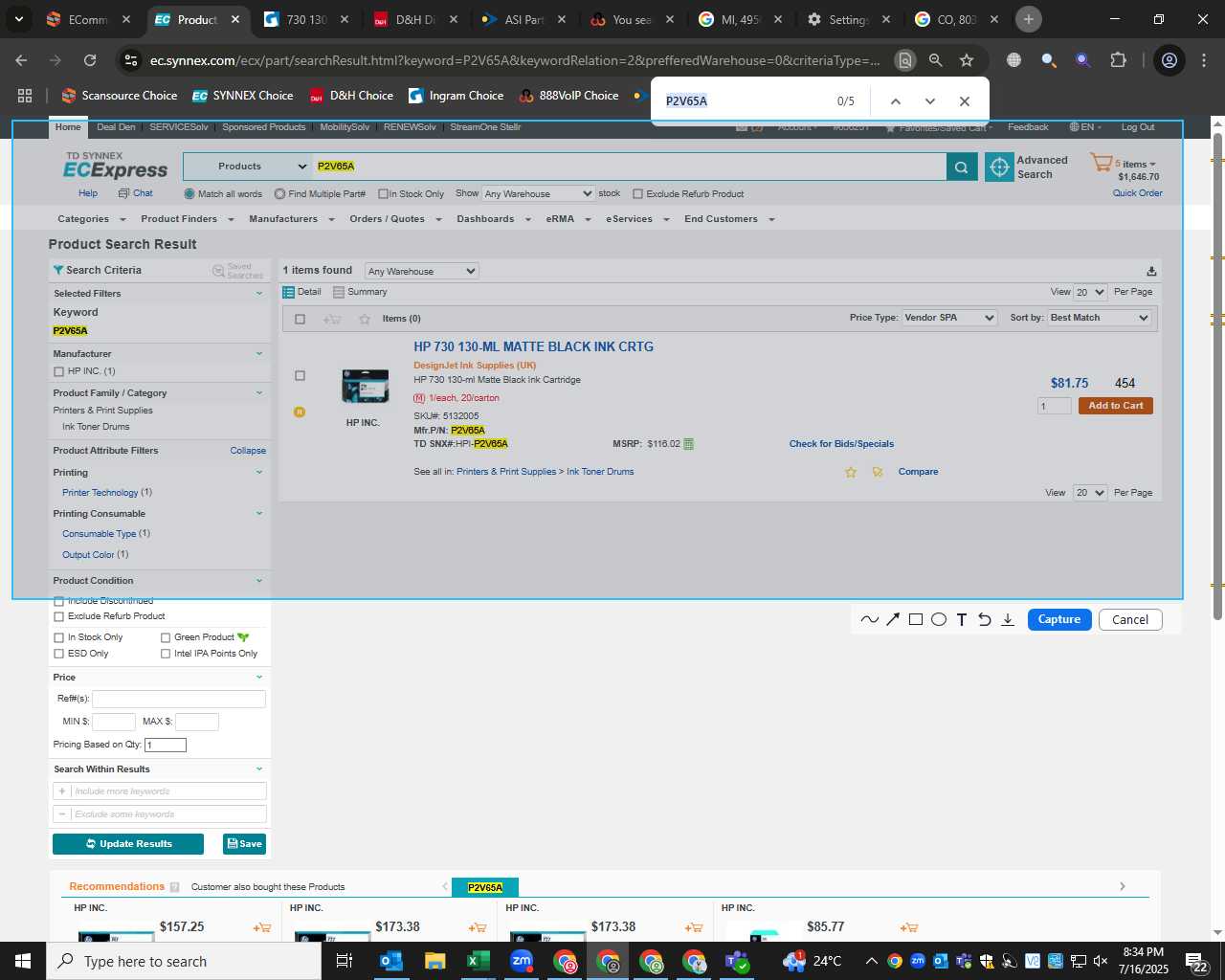Check Green Product filter
The height and width of the screenshot is (980, 1225).
pyautogui.click(x=166, y=637)
